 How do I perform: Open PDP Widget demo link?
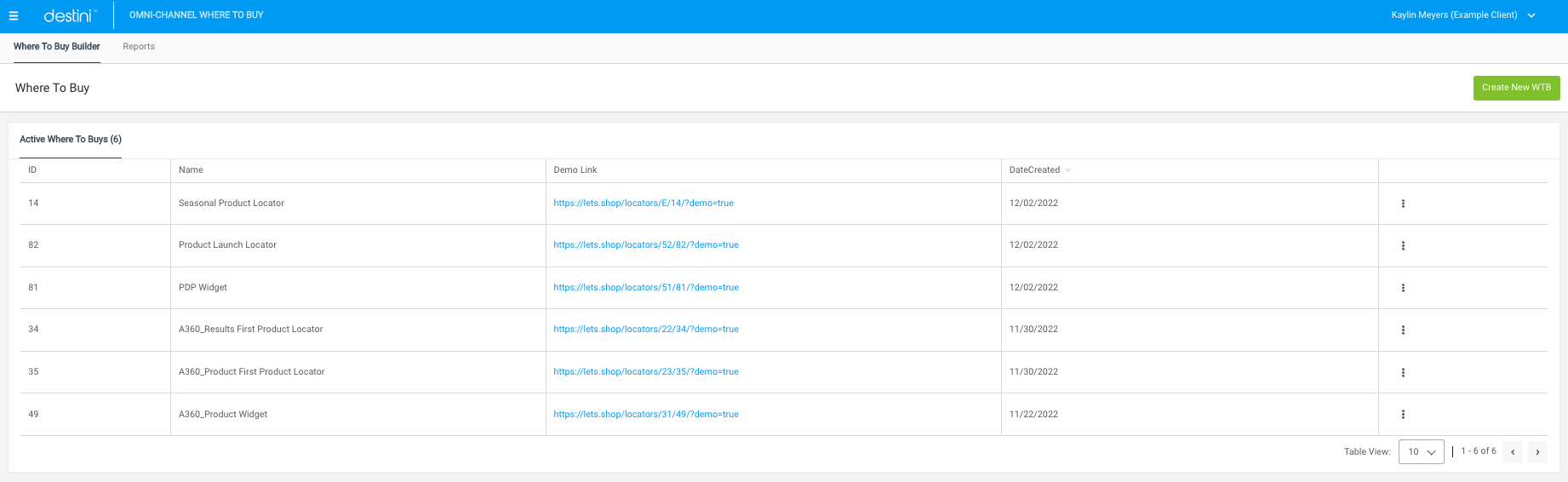pyautogui.click(x=646, y=288)
